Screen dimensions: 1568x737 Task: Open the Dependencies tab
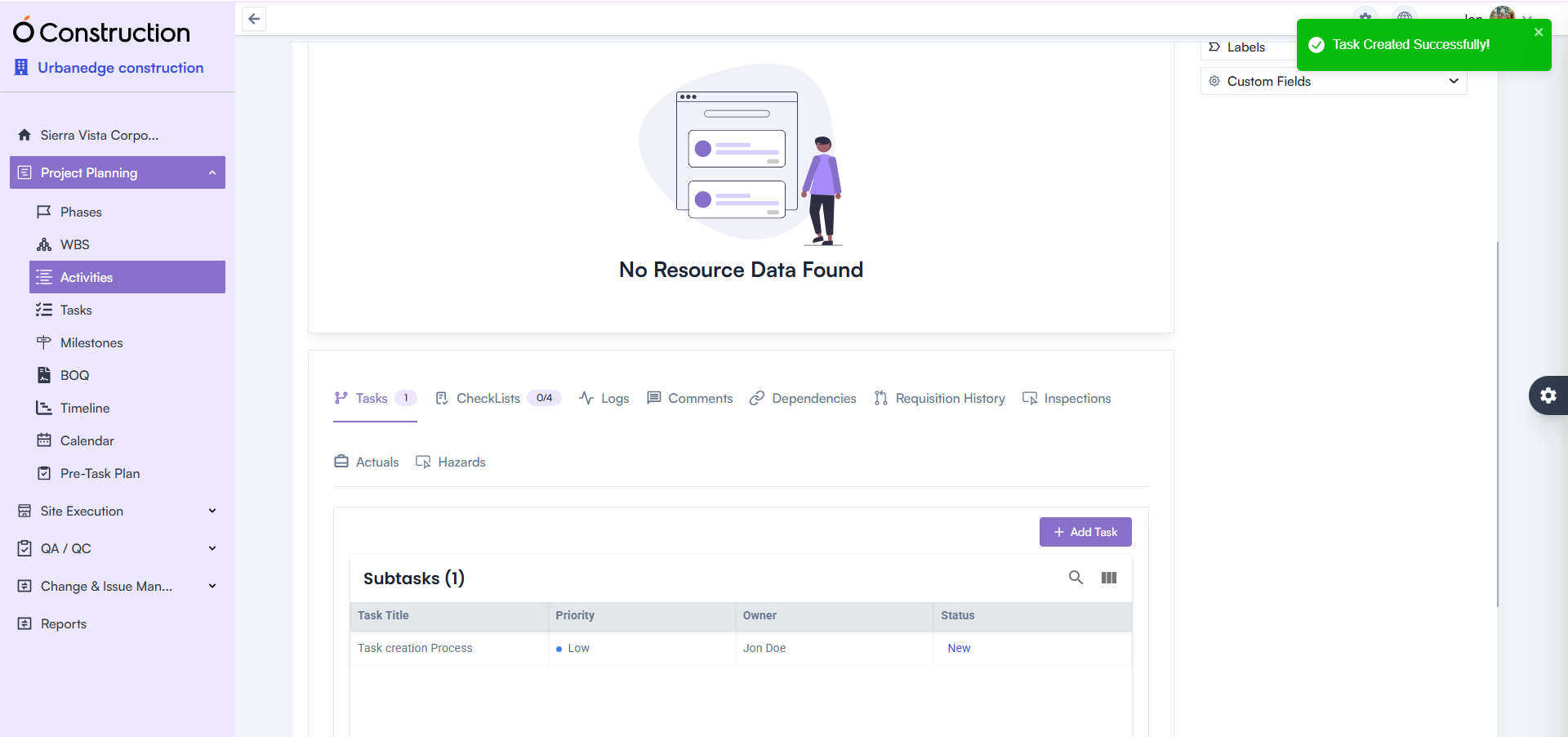(x=813, y=399)
